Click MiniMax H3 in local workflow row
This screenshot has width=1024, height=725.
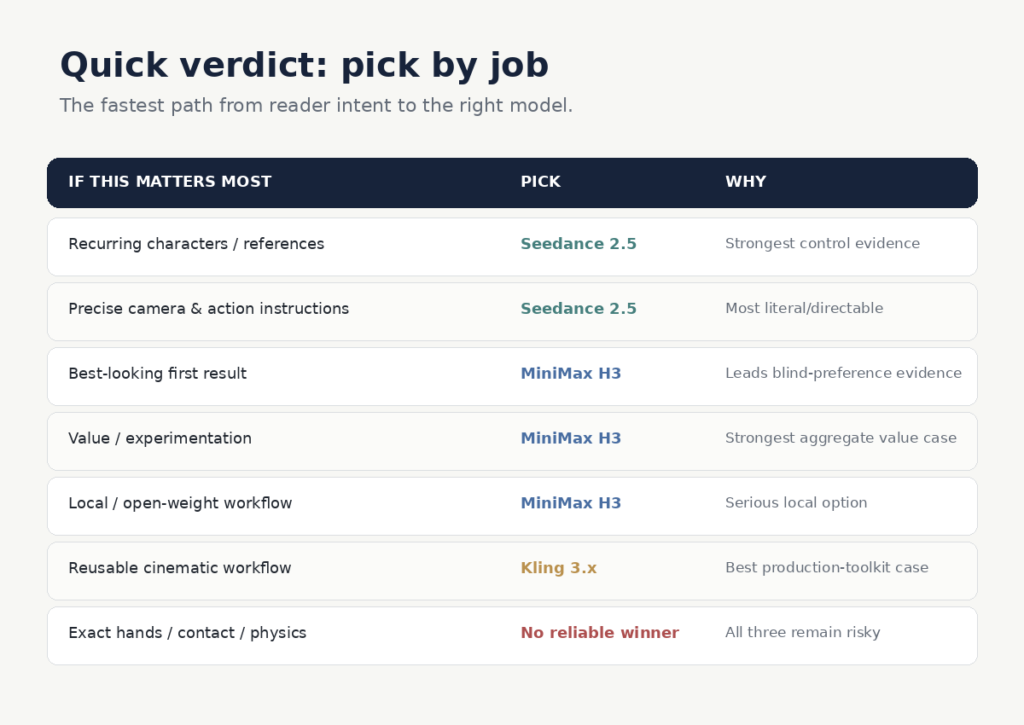point(571,503)
